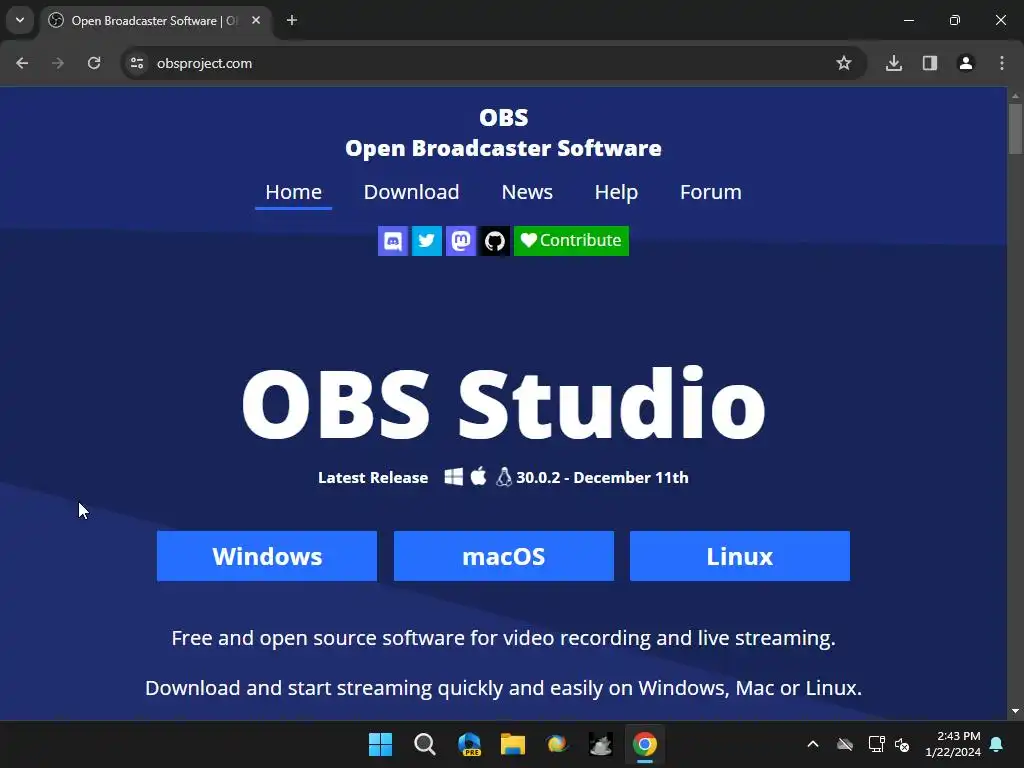Image resolution: width=1024 pixels, height=768 pixels.
Task: Open Chrome downloads icon
Action: [894, 63]
